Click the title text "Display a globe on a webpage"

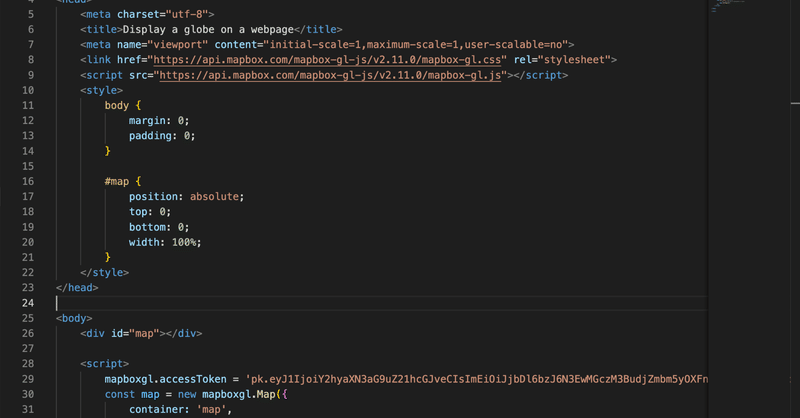pyautogui.click(x=208, y=30)
